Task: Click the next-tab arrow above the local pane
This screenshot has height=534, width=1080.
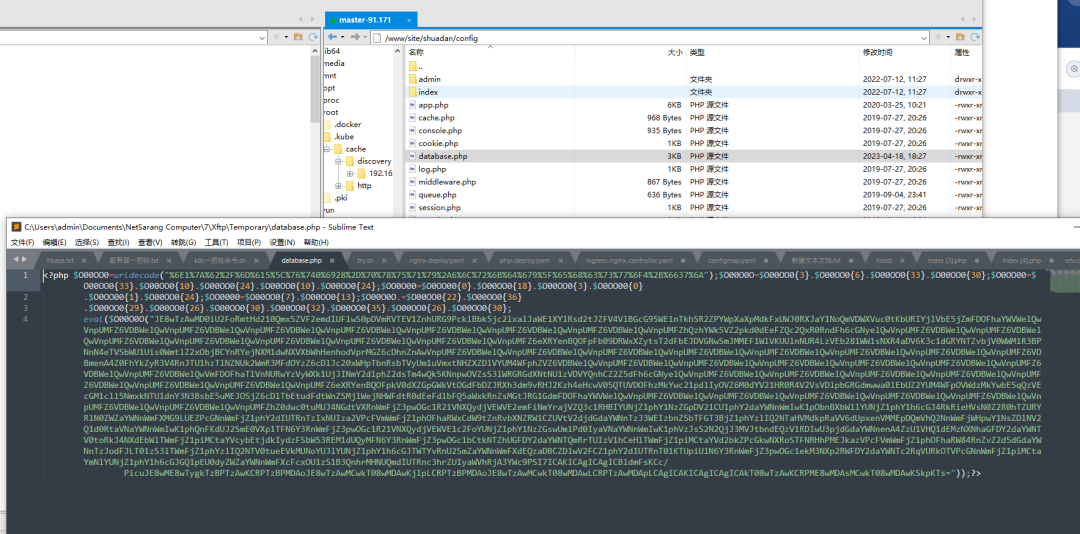Action: tap(313, 19)
